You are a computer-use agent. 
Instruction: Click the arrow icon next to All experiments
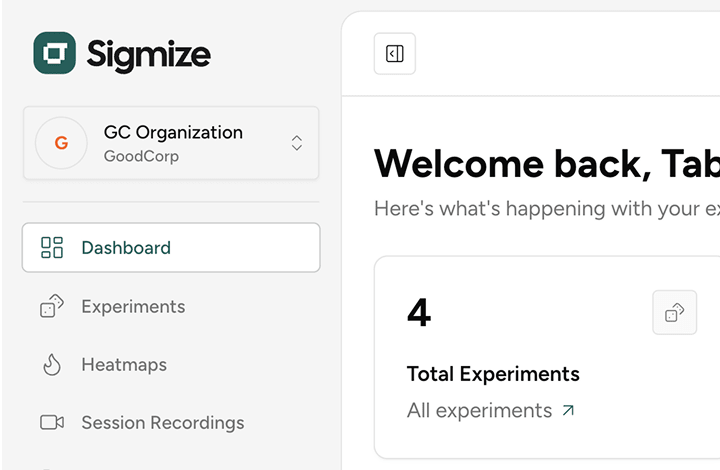pos(568,410)
